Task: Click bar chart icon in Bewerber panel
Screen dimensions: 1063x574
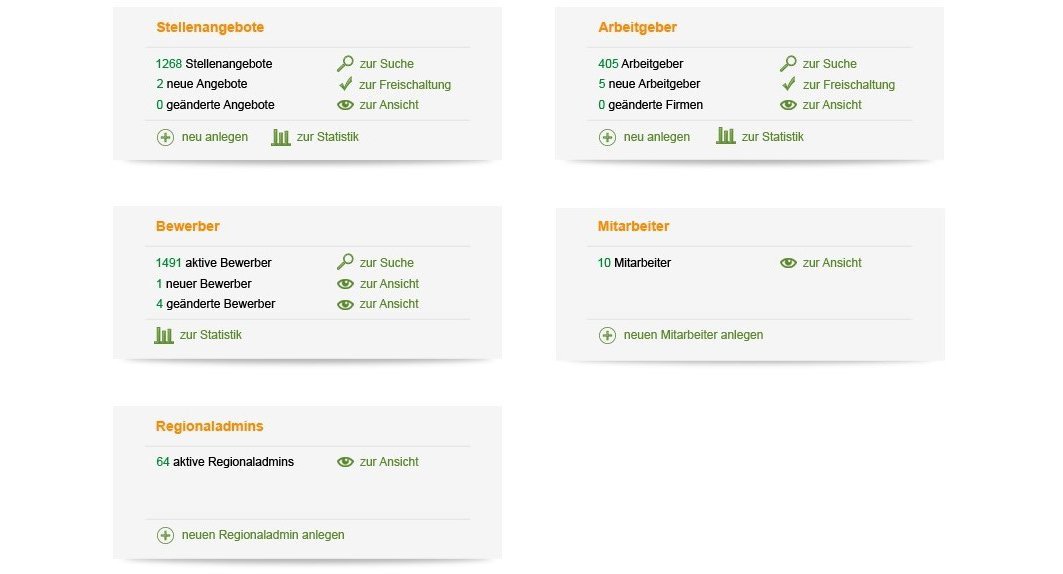Action: [164, 335]
